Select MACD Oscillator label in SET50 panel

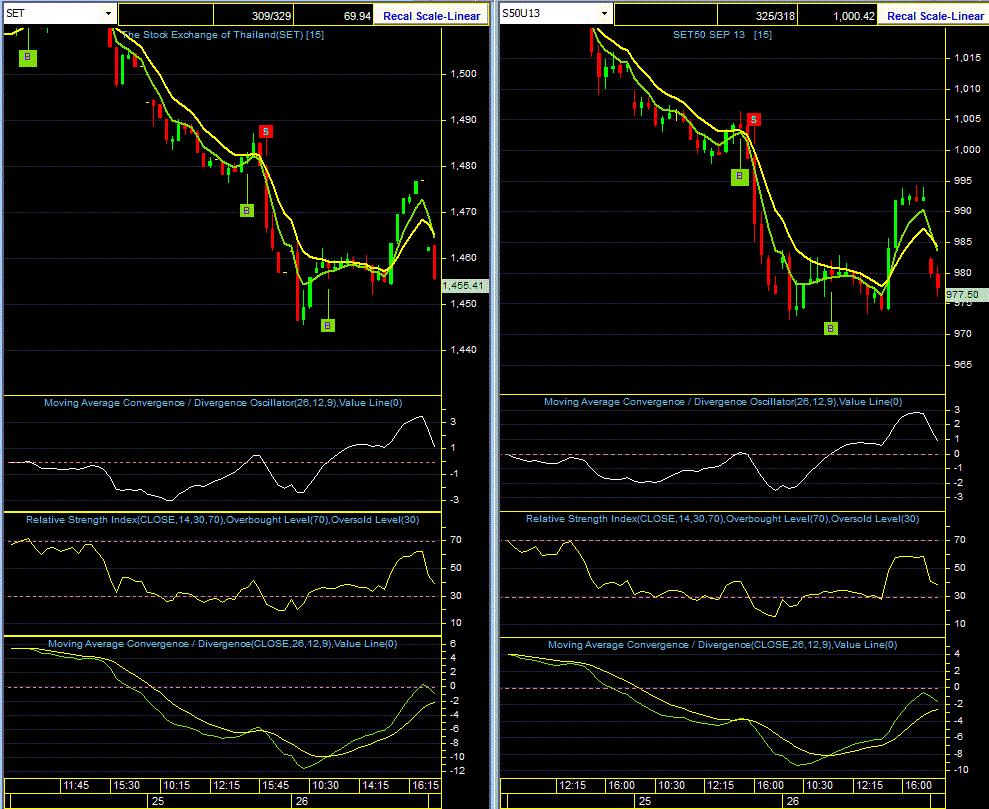(x=723, y=402)
